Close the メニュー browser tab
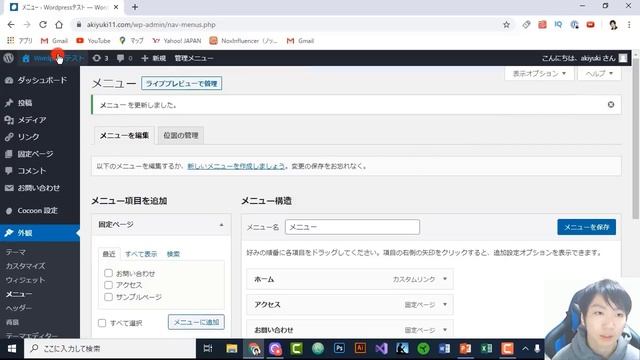This screenshot has width=640, height=360. point(116,7)
